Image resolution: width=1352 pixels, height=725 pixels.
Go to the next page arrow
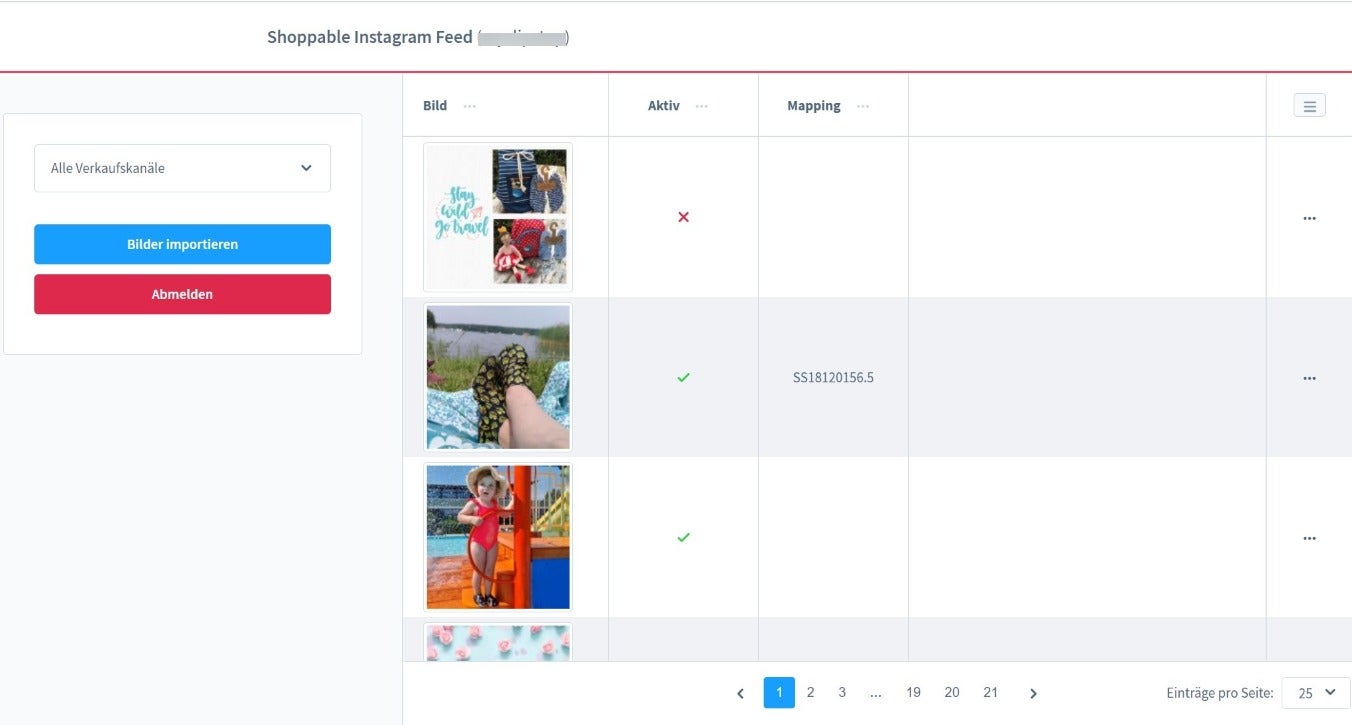coord(1033,693)
